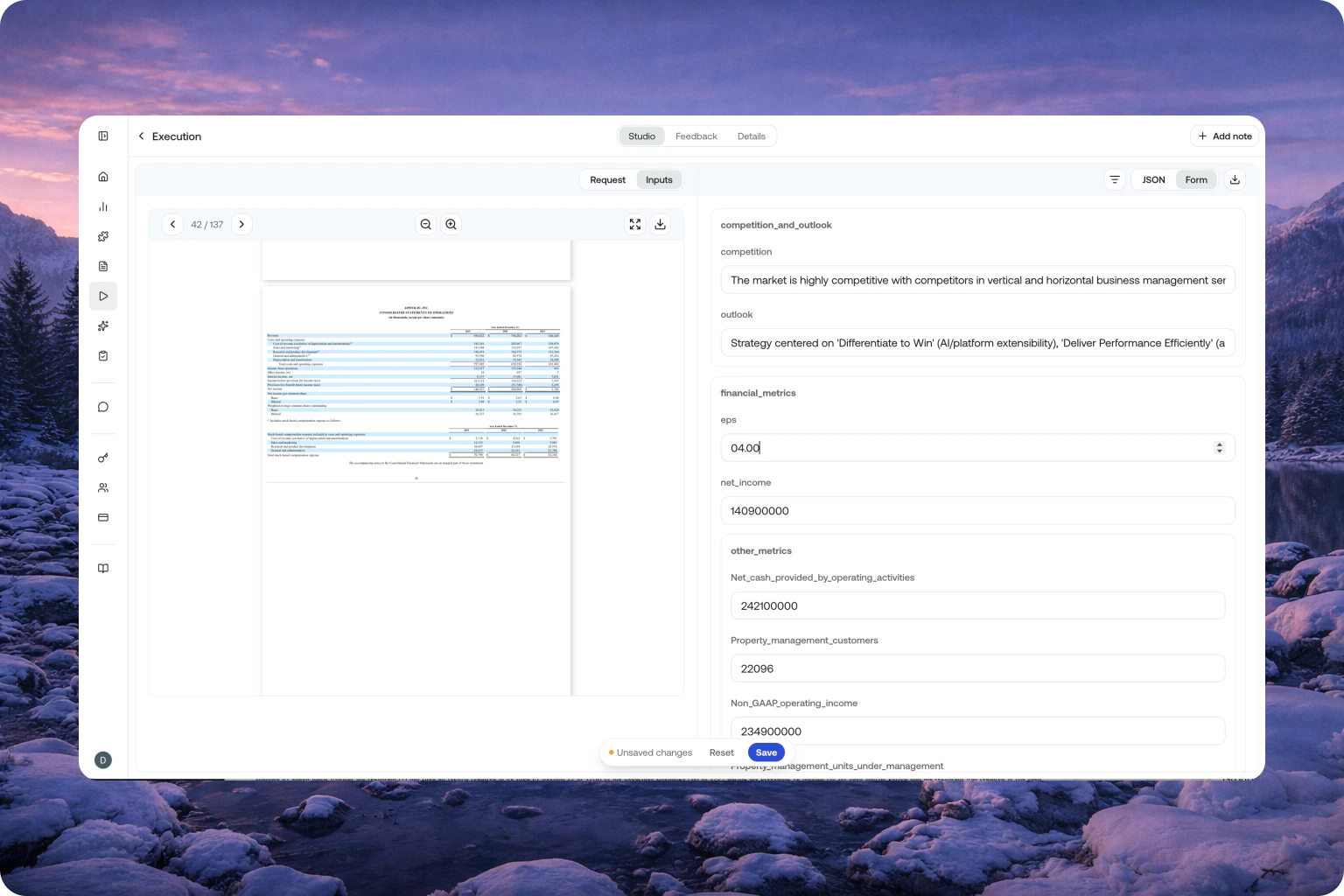Increment the eps value using the stepper
The image size is (1344, 896).
[x=1220, y=444]
